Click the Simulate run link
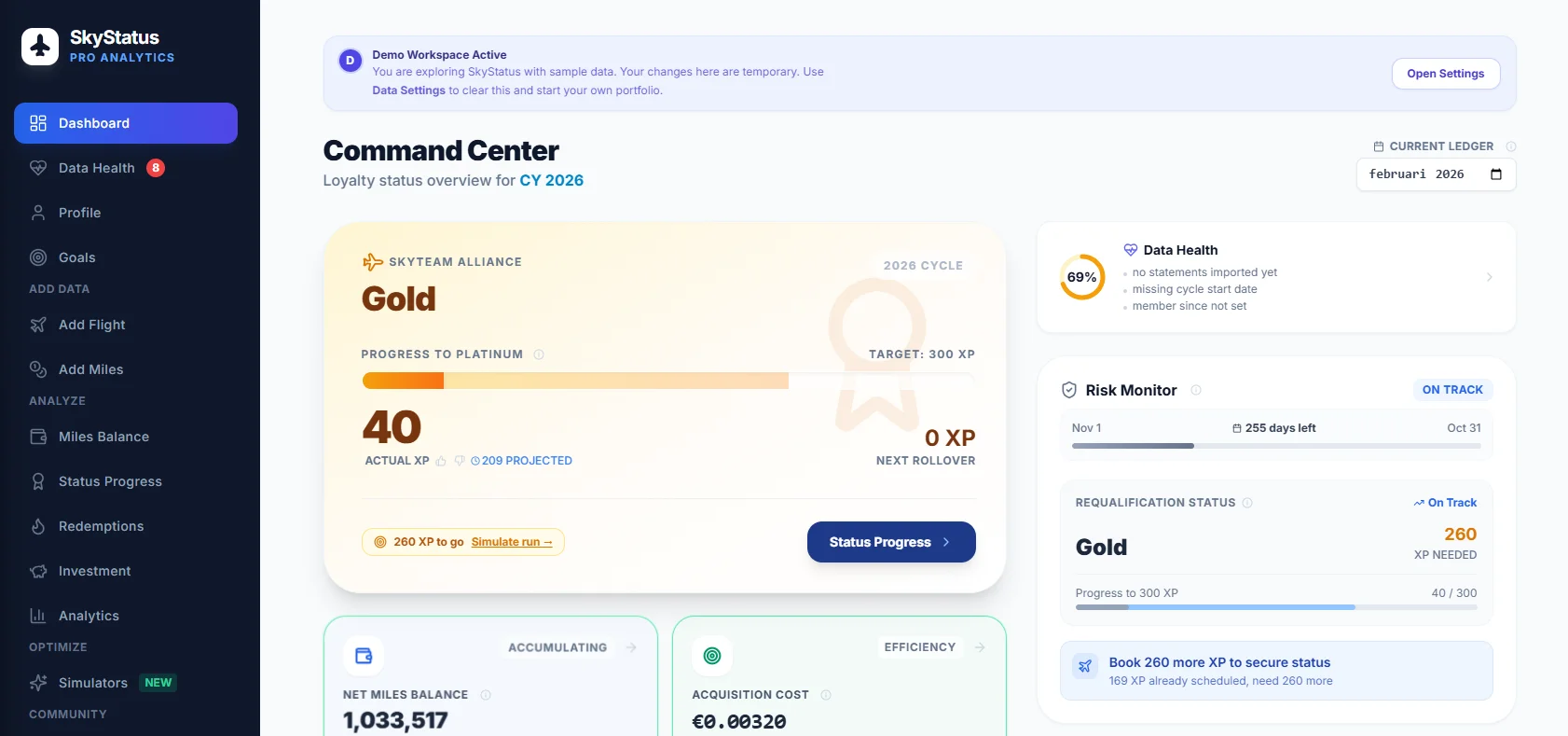This screenshot has height=736, width=1568. coord(512,542)
